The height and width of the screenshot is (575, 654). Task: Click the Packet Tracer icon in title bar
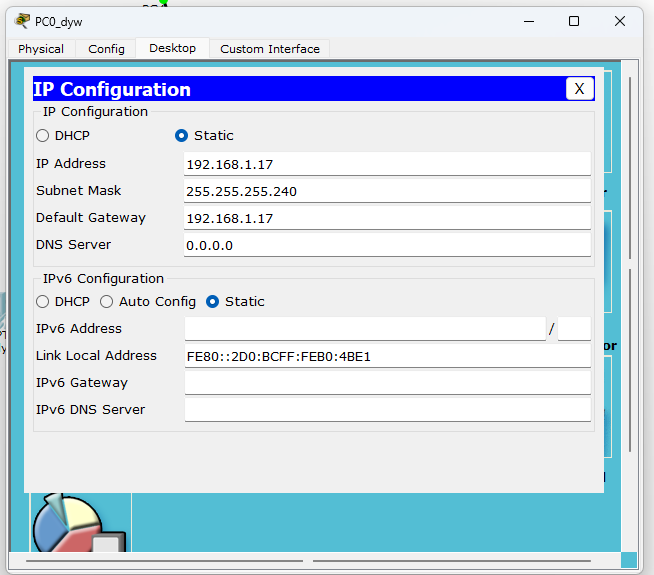(22, 21)
